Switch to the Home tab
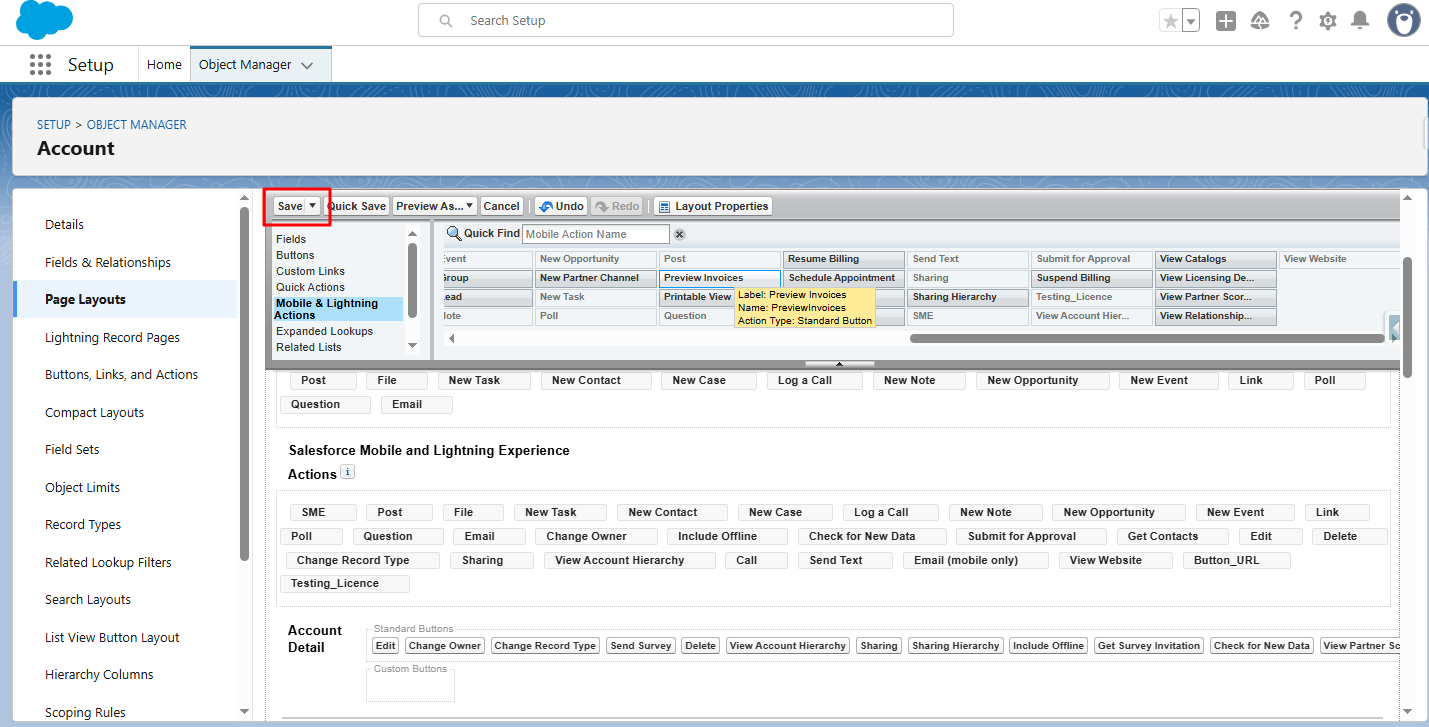This screenshot has height=727, width=1429. pyautogui.click(x=164, y=65)
